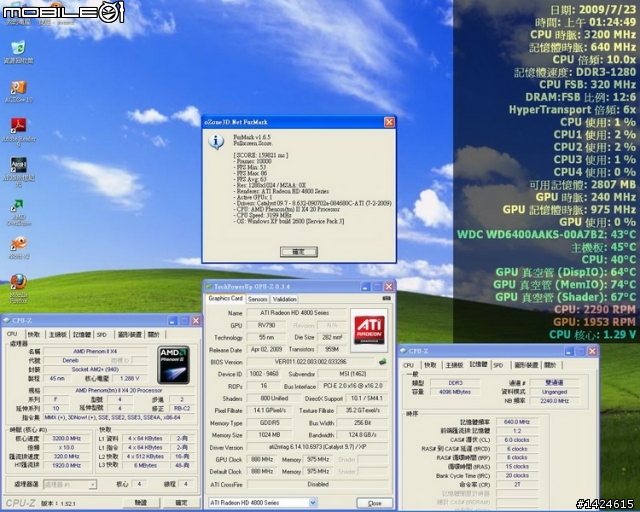
Task: Open the 主機板 tab in left CPU-Z window
Action: click(x=57, y=335)
